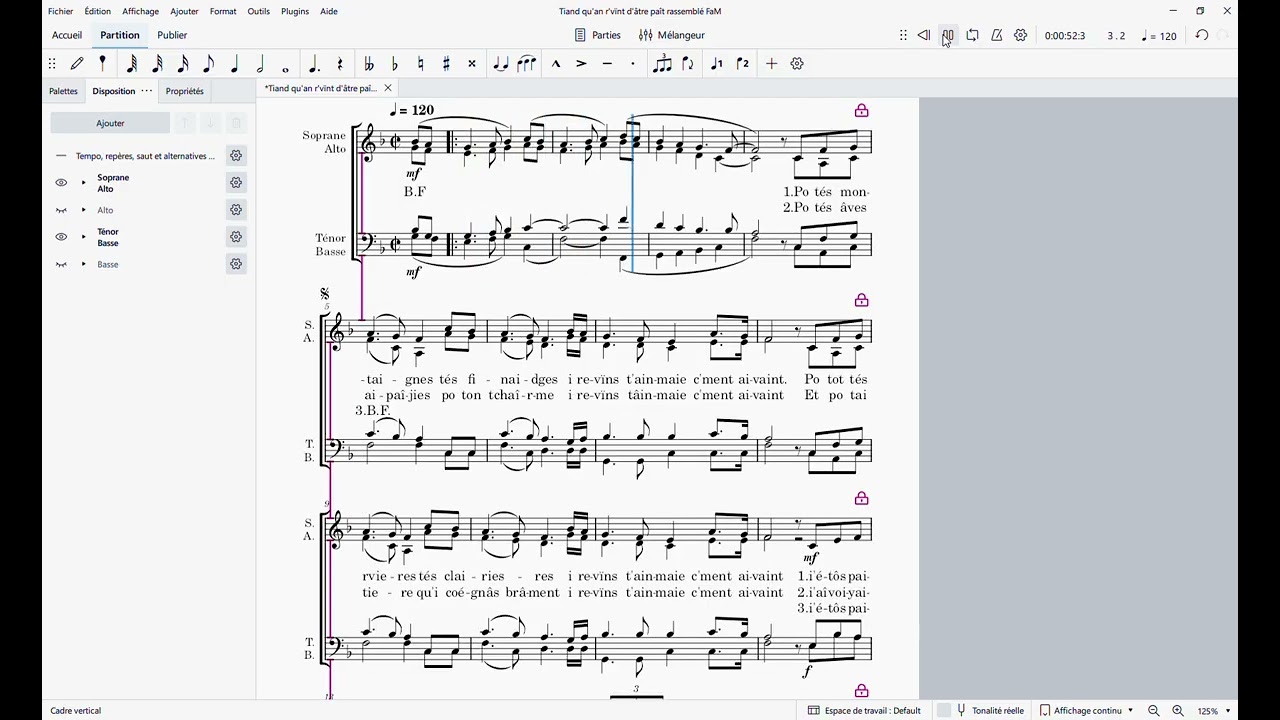Open the Plugins menu
The width and height of the screenshot is (1280, 720).
[295, 11]
